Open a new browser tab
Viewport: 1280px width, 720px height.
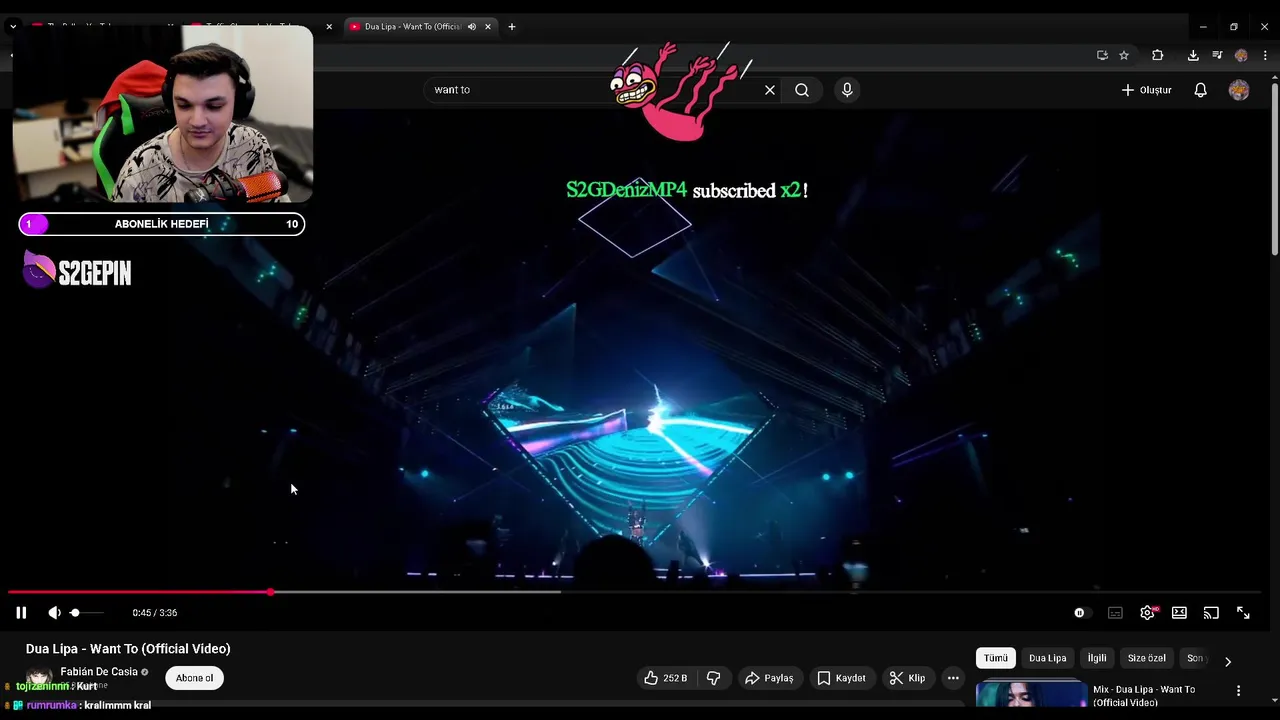click(x=512, y=27)
